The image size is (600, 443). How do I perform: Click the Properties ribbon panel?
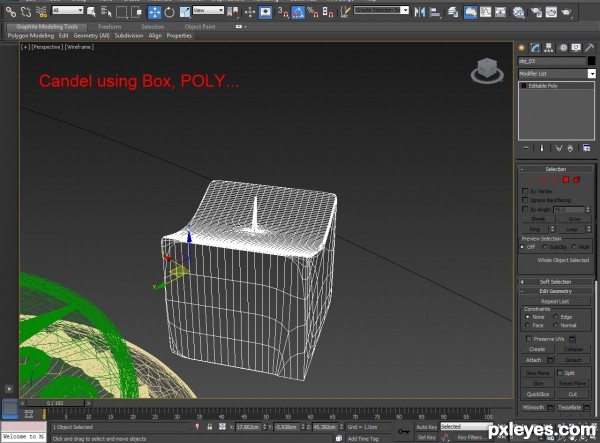(x=179, y=36)
